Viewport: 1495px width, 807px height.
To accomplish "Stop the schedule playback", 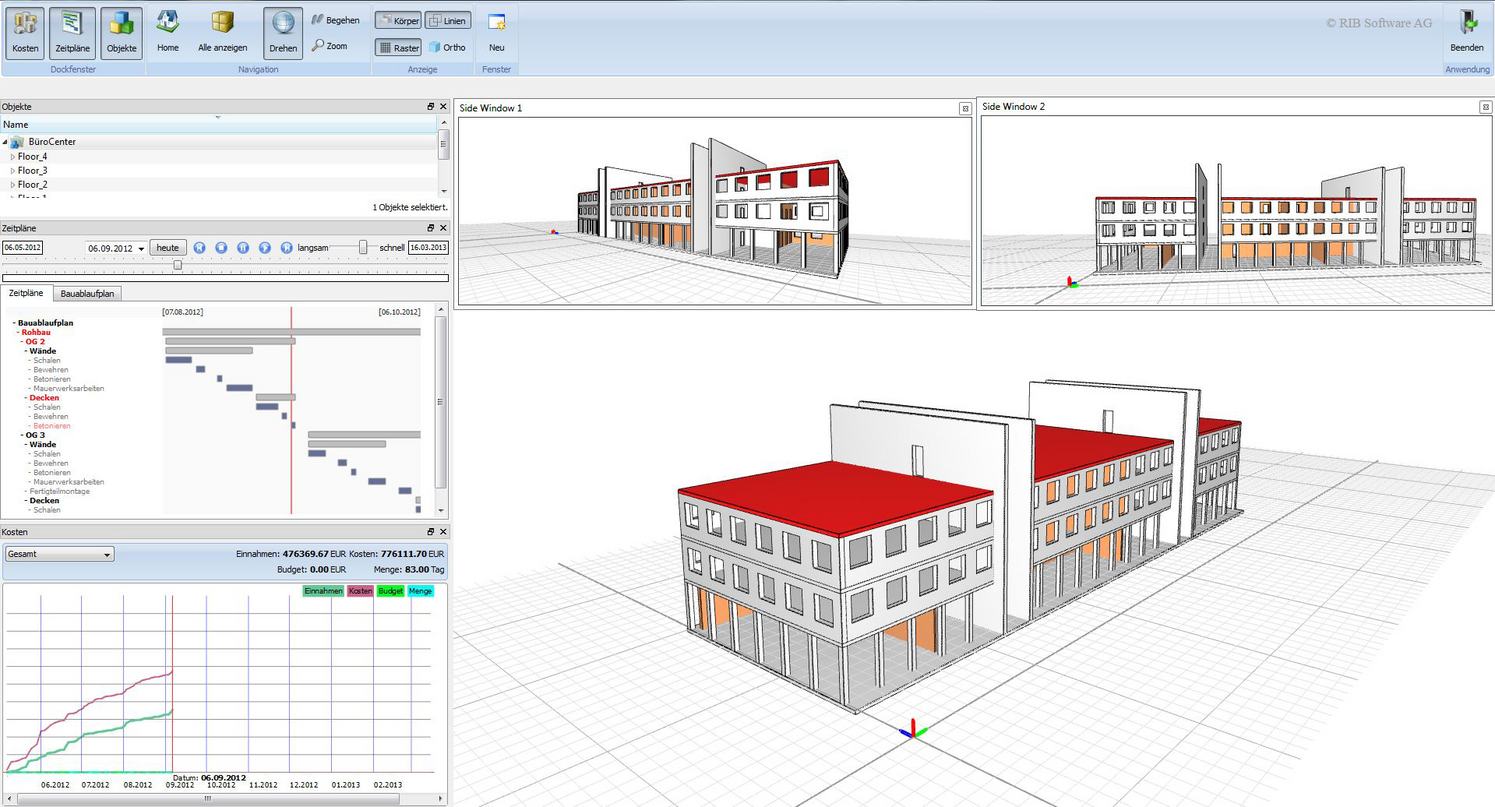I will (x=221, y=247).
